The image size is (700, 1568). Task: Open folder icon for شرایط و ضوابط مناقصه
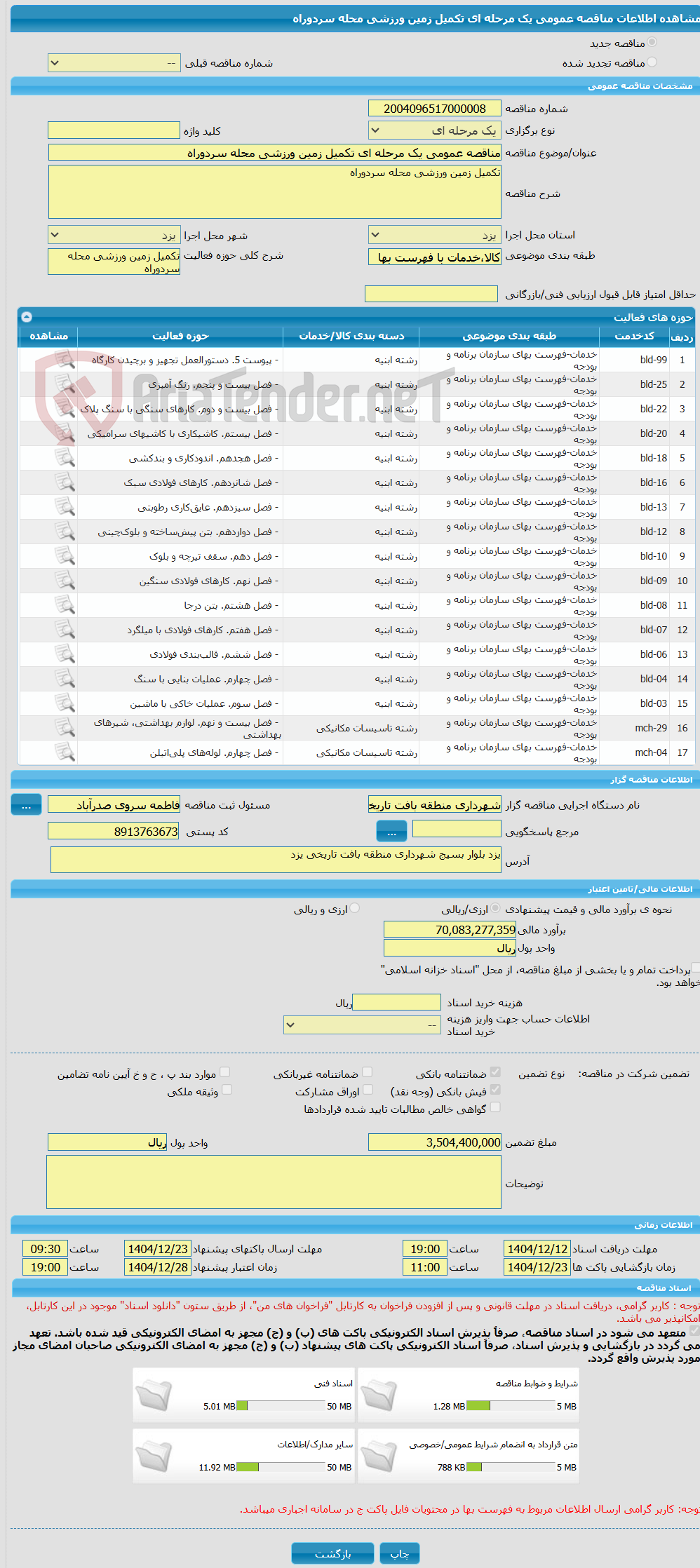coord(379,1395)
